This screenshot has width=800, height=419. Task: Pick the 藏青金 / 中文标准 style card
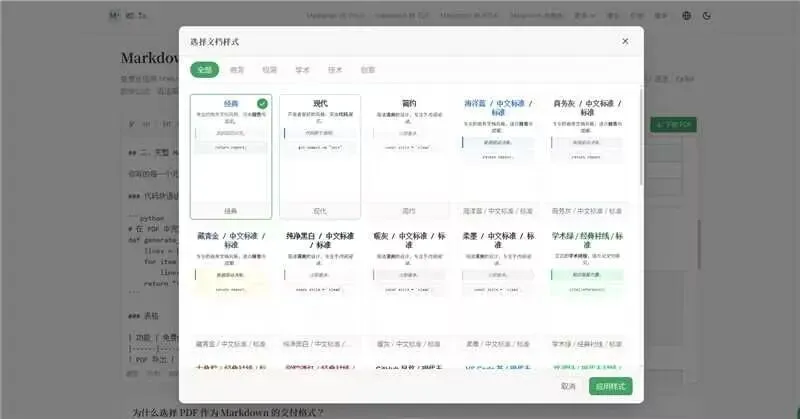point(231,289)
